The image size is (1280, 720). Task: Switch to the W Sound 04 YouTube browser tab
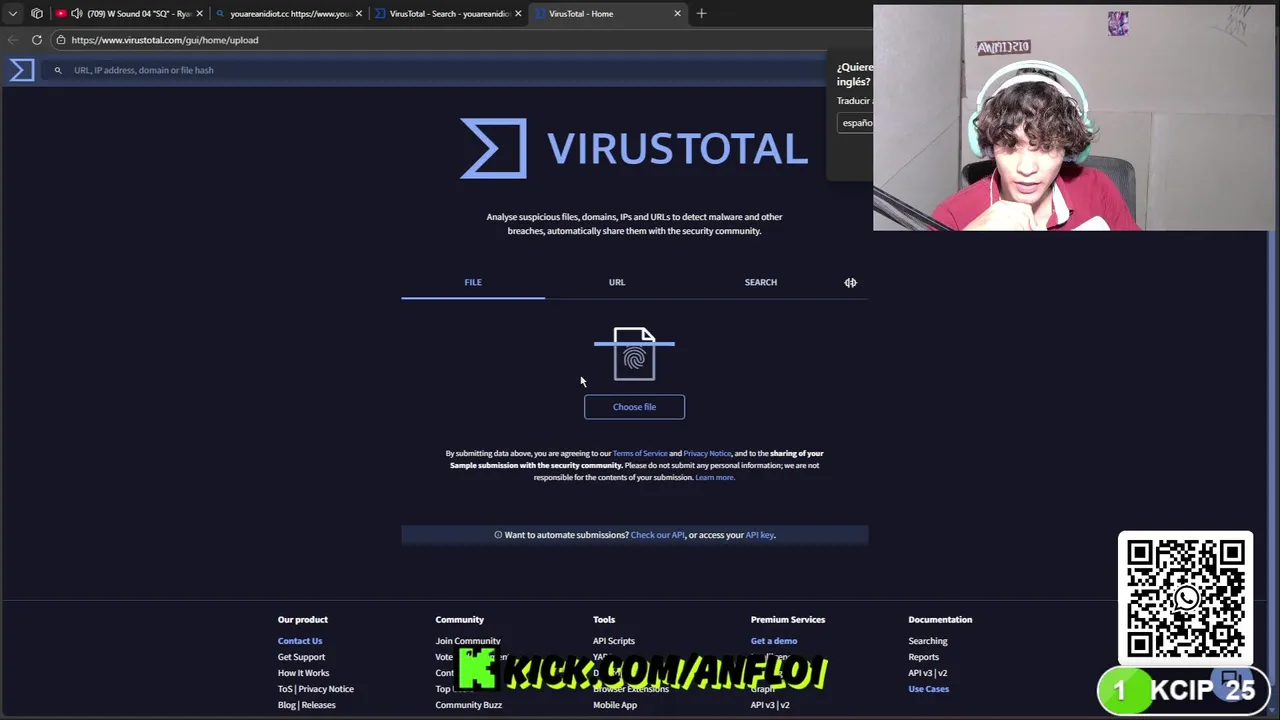coord(130,14)
